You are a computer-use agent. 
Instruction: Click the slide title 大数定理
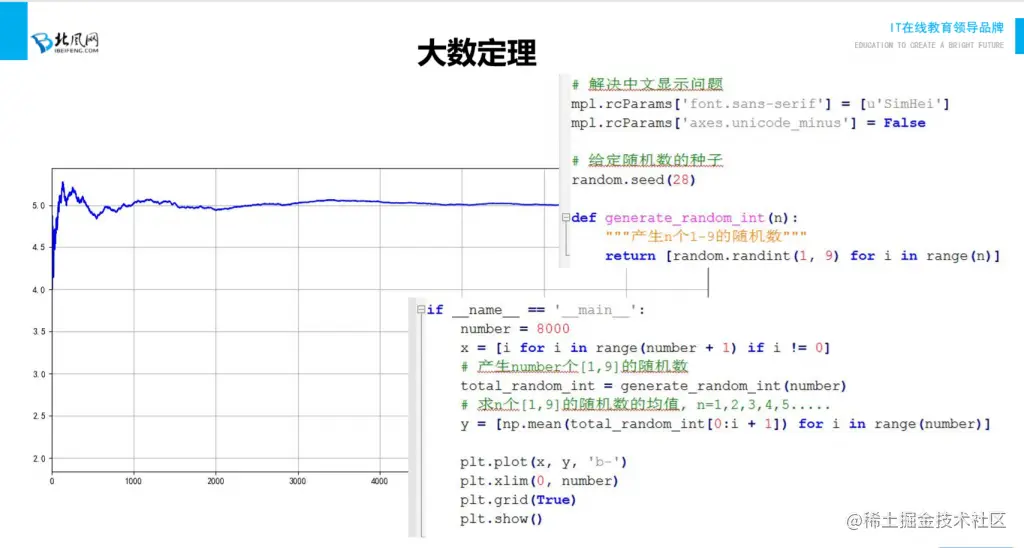click(477, 54)
